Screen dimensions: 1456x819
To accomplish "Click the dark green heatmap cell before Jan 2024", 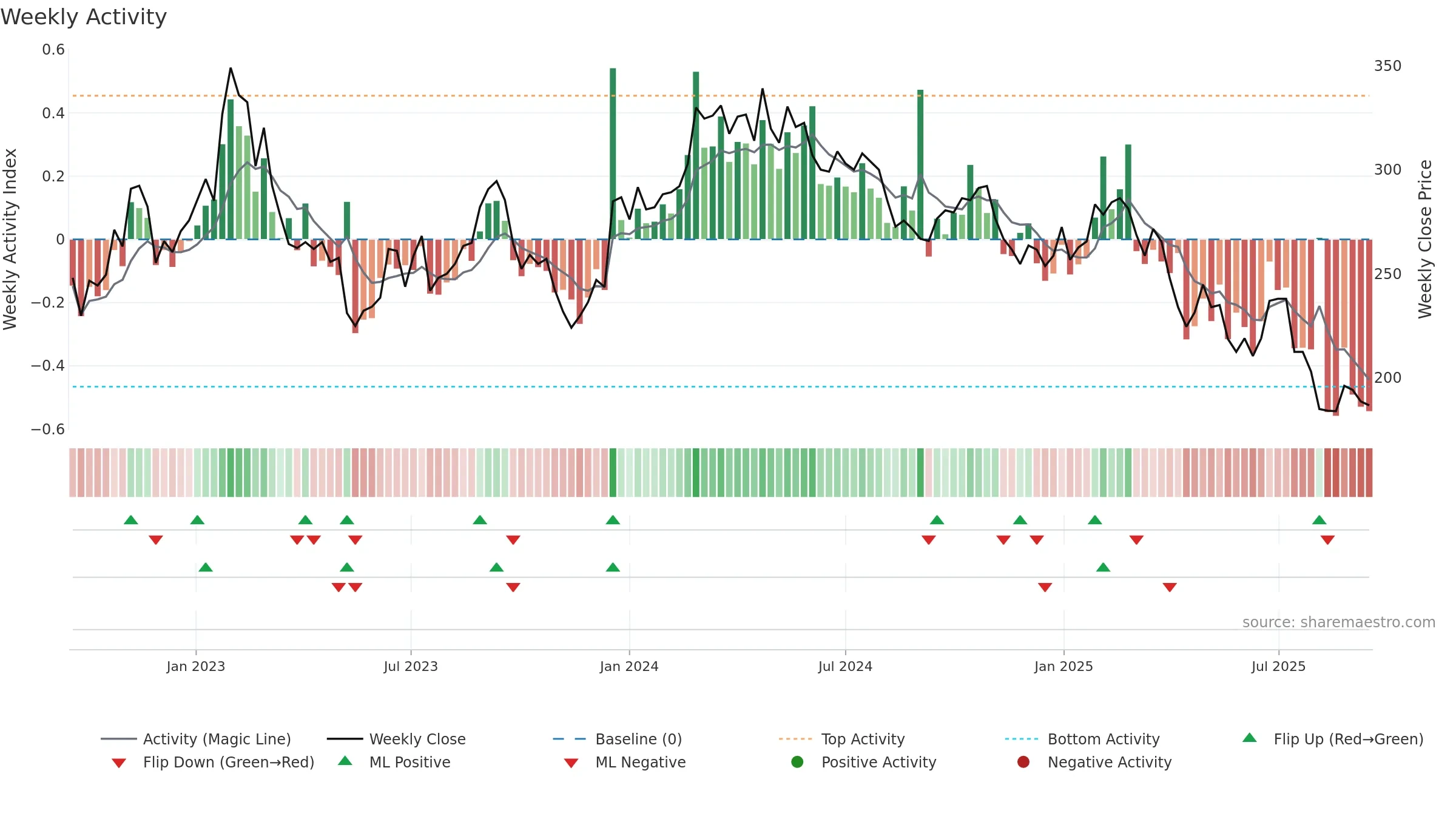I will click(x=613, y=473).
